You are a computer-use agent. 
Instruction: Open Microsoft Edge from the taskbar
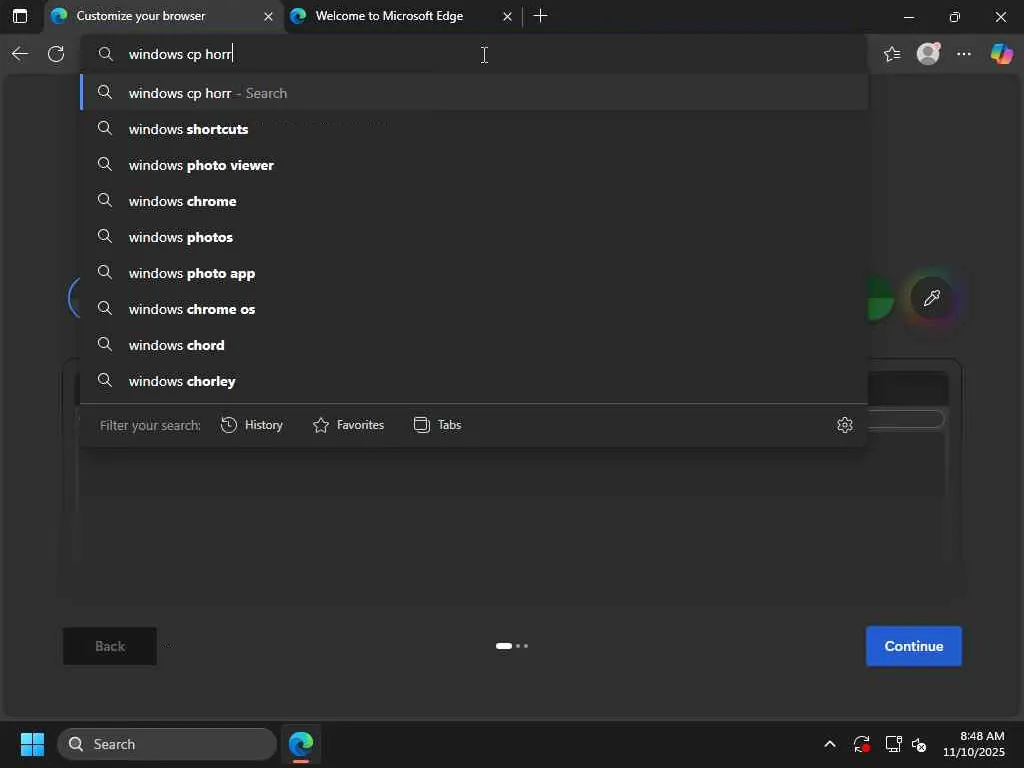(300, 743)
